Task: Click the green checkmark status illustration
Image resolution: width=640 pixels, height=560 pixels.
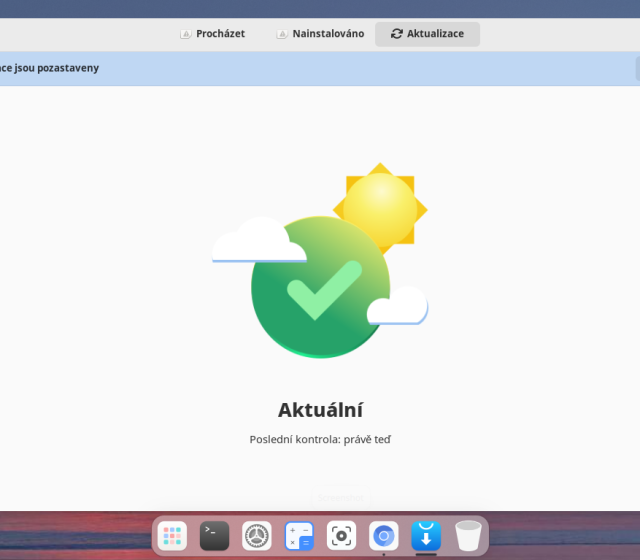Action: [318, 290]
